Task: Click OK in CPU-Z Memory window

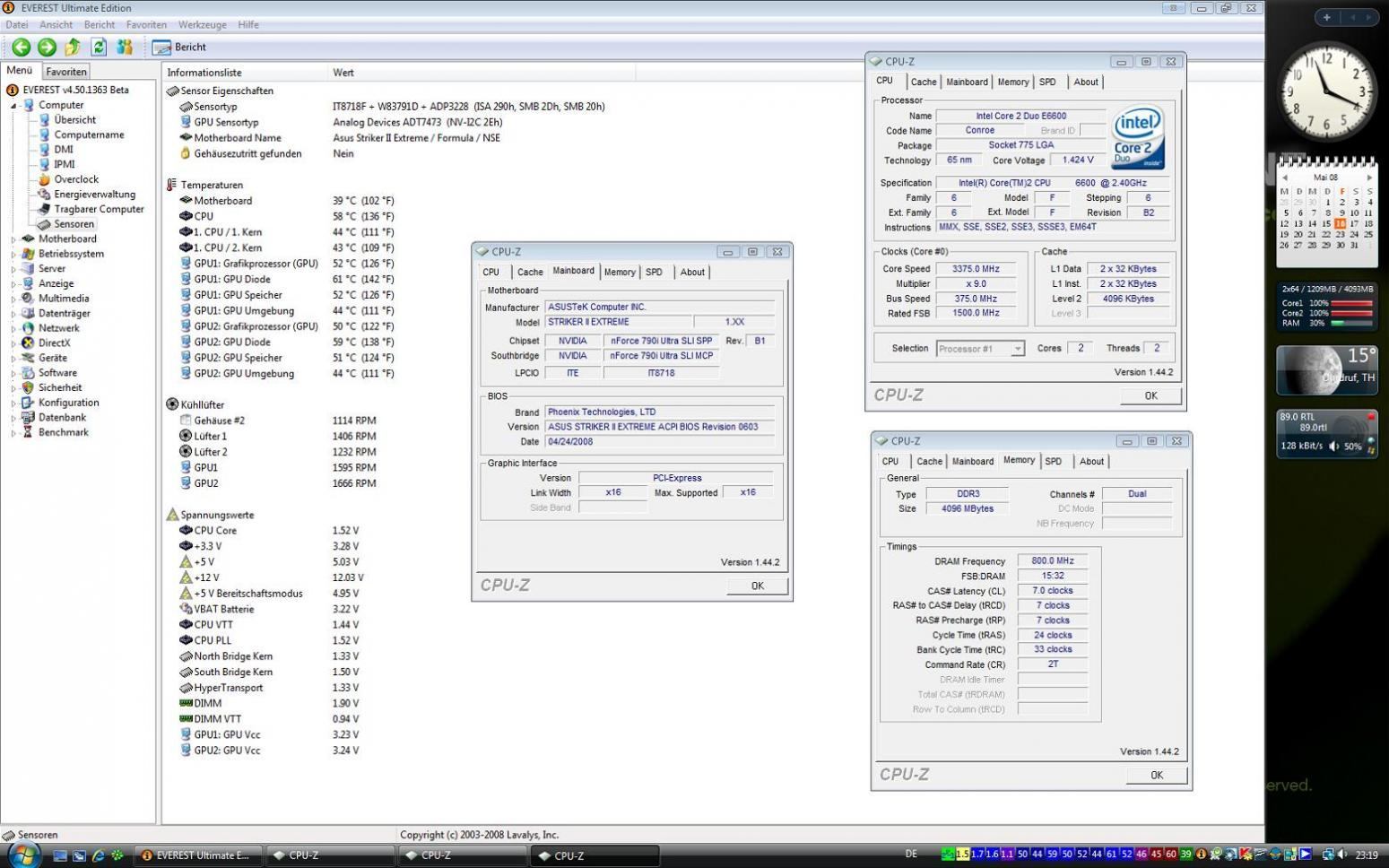Action: pyautogui.click(x=1157, y=775)
